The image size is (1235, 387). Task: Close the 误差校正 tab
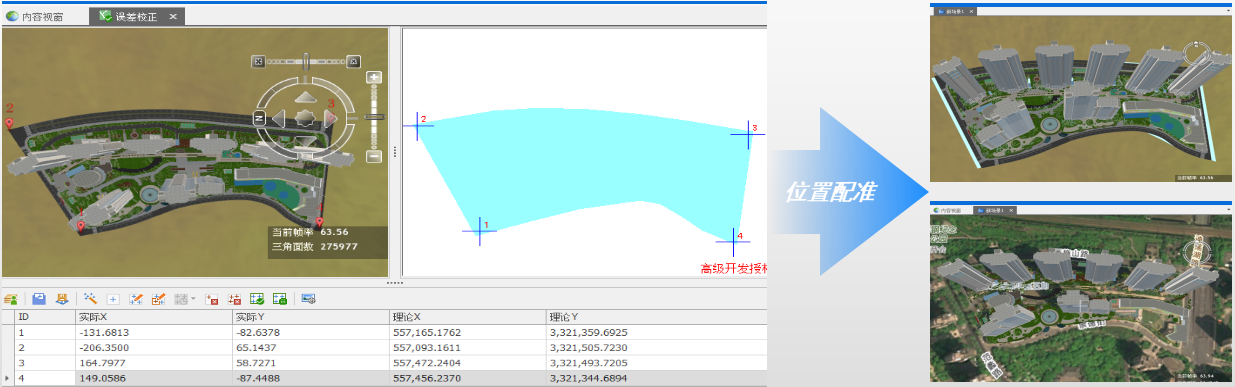tap(173, 17)
